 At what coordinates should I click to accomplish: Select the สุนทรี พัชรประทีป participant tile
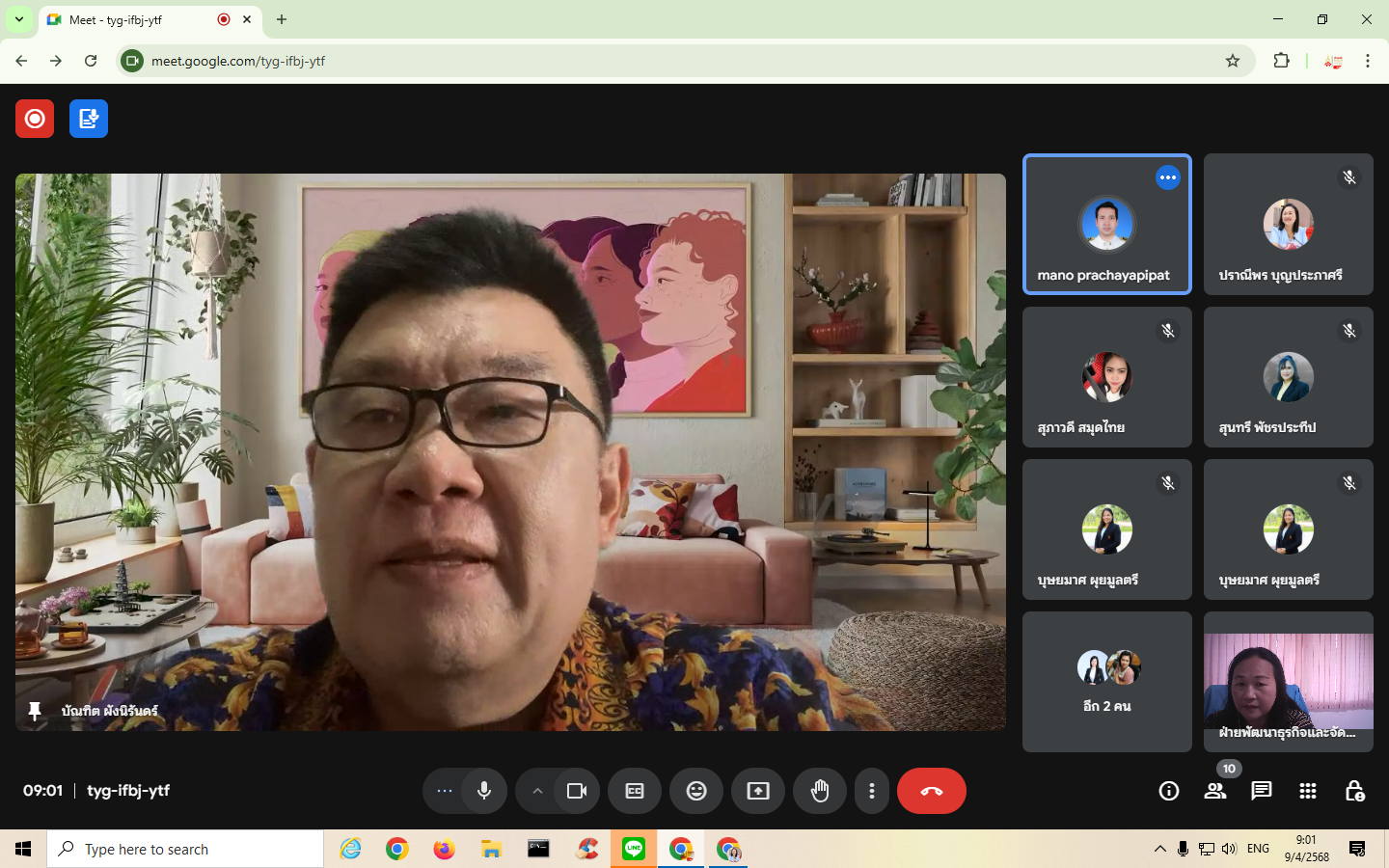[x=1289, y=377]
